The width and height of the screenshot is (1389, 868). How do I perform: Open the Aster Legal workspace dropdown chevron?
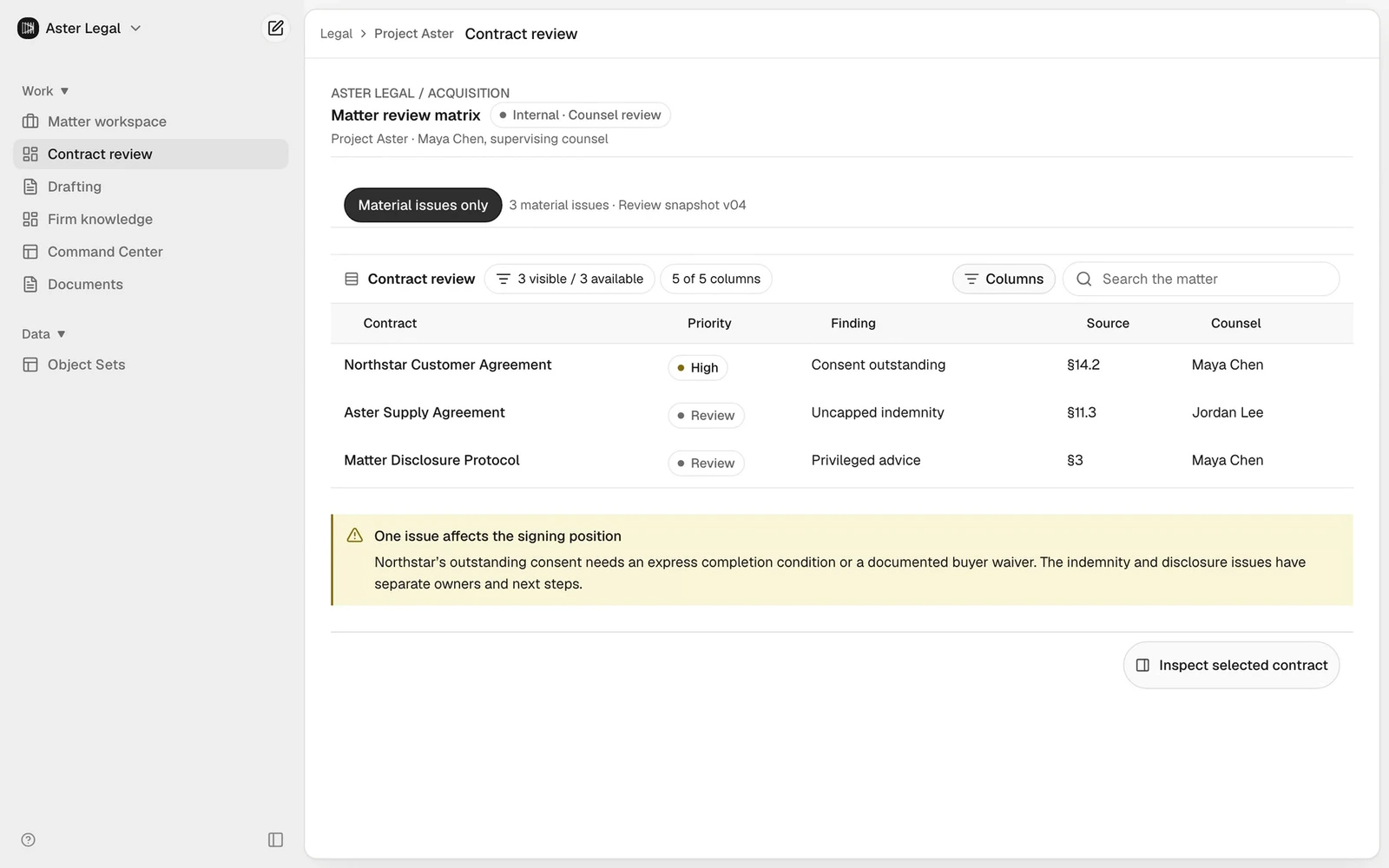[135, 28]
